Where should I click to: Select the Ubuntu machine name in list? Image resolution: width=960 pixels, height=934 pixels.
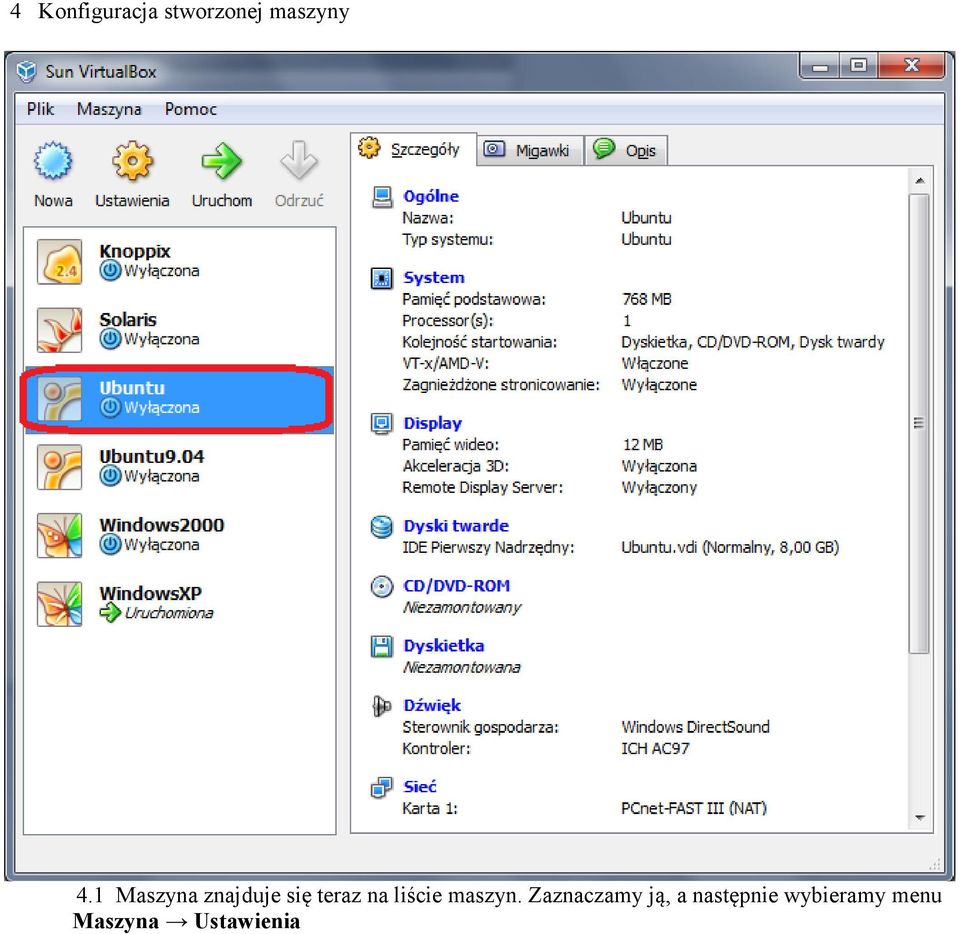coord(132,388)
